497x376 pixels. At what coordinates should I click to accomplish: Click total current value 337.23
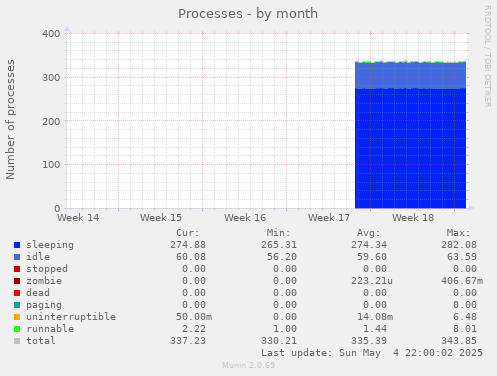[x=188, y=341]
